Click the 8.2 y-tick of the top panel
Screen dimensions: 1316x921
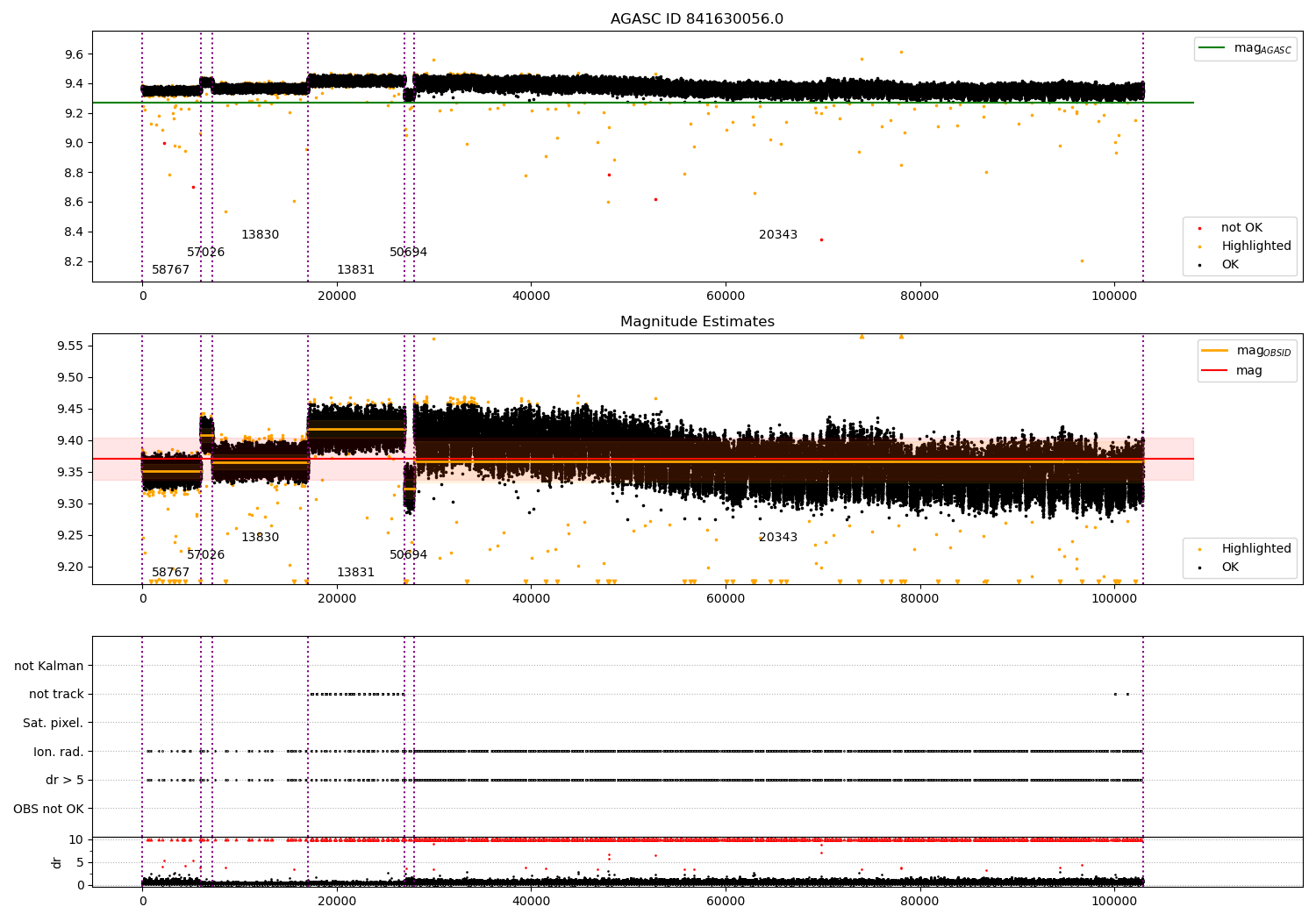(x=74, y=261)
